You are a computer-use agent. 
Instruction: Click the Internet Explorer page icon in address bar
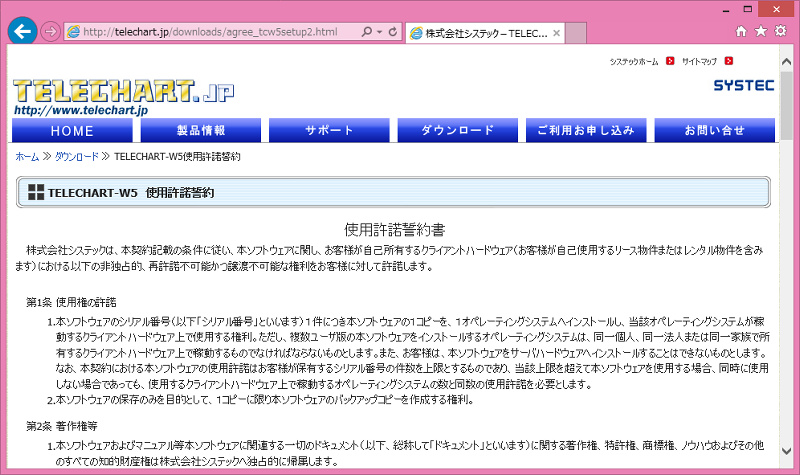[74, 32]
